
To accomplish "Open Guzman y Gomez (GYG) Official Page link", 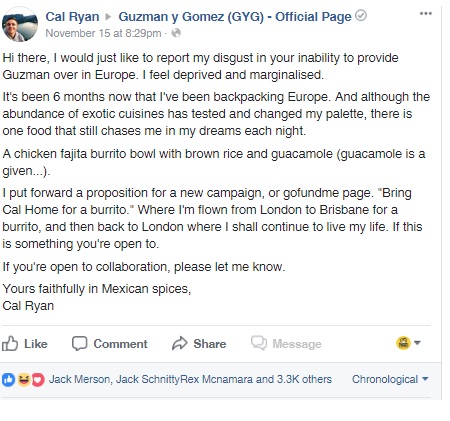I will coord(235,17).
